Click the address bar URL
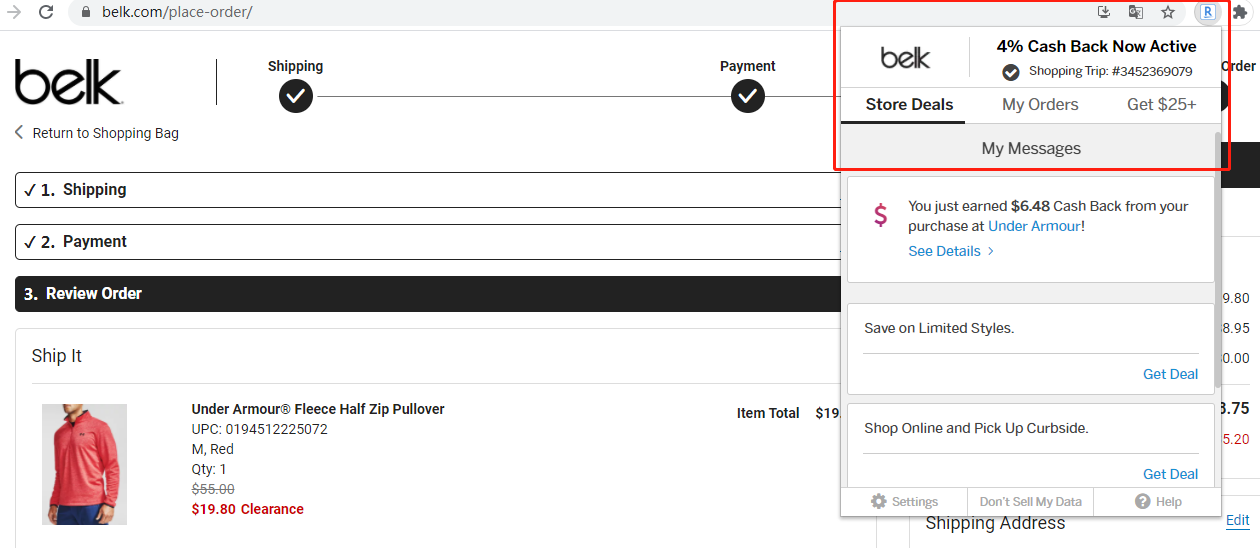Screen dimensions: 1260x548 point(177,12)
